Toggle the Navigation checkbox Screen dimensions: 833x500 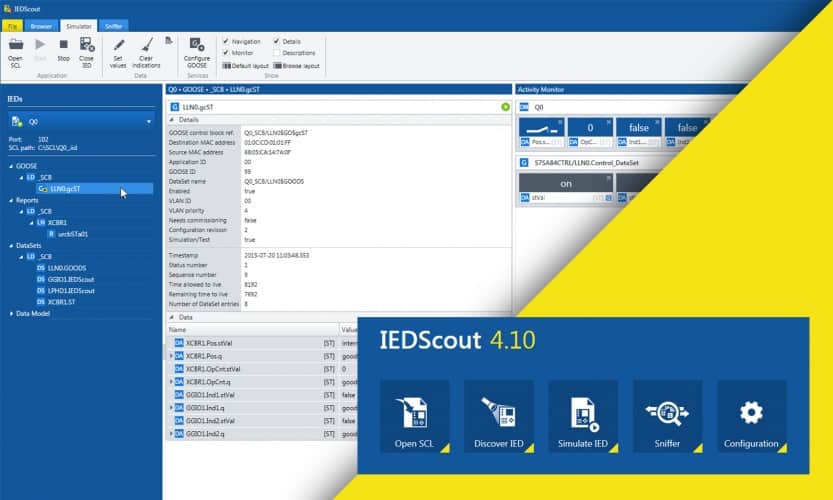click(226, 41)
